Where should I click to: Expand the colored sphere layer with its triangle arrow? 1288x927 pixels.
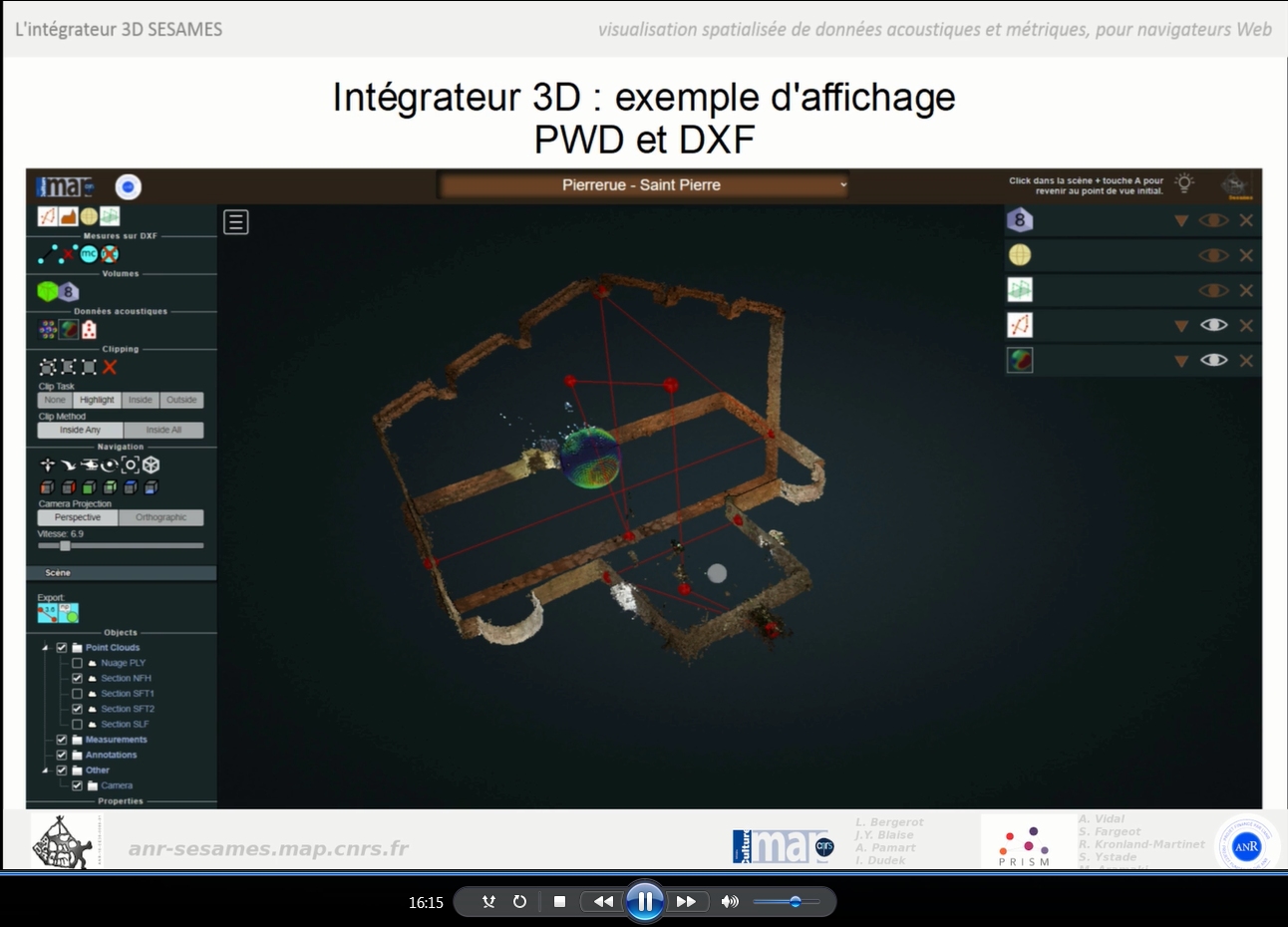click(1181, 361)
